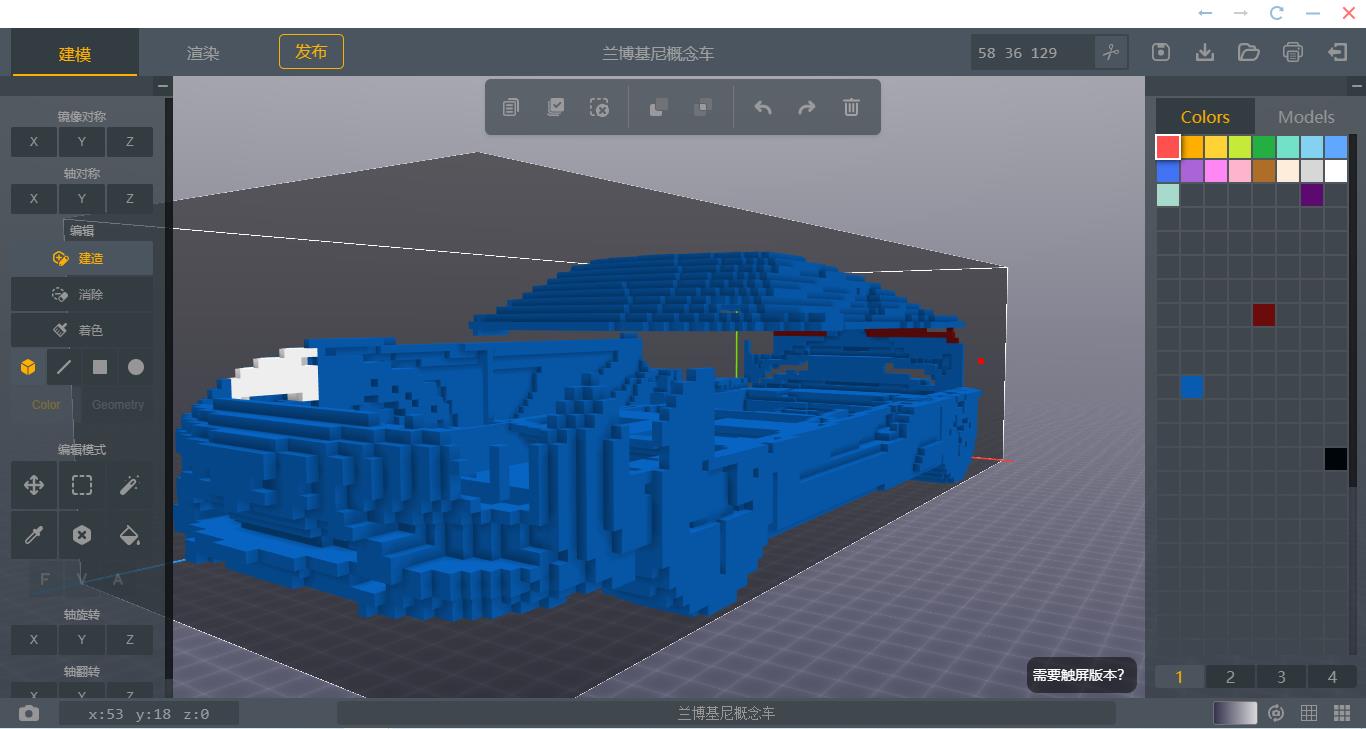Click the model size field 58 36 129

coord(1031,53)
